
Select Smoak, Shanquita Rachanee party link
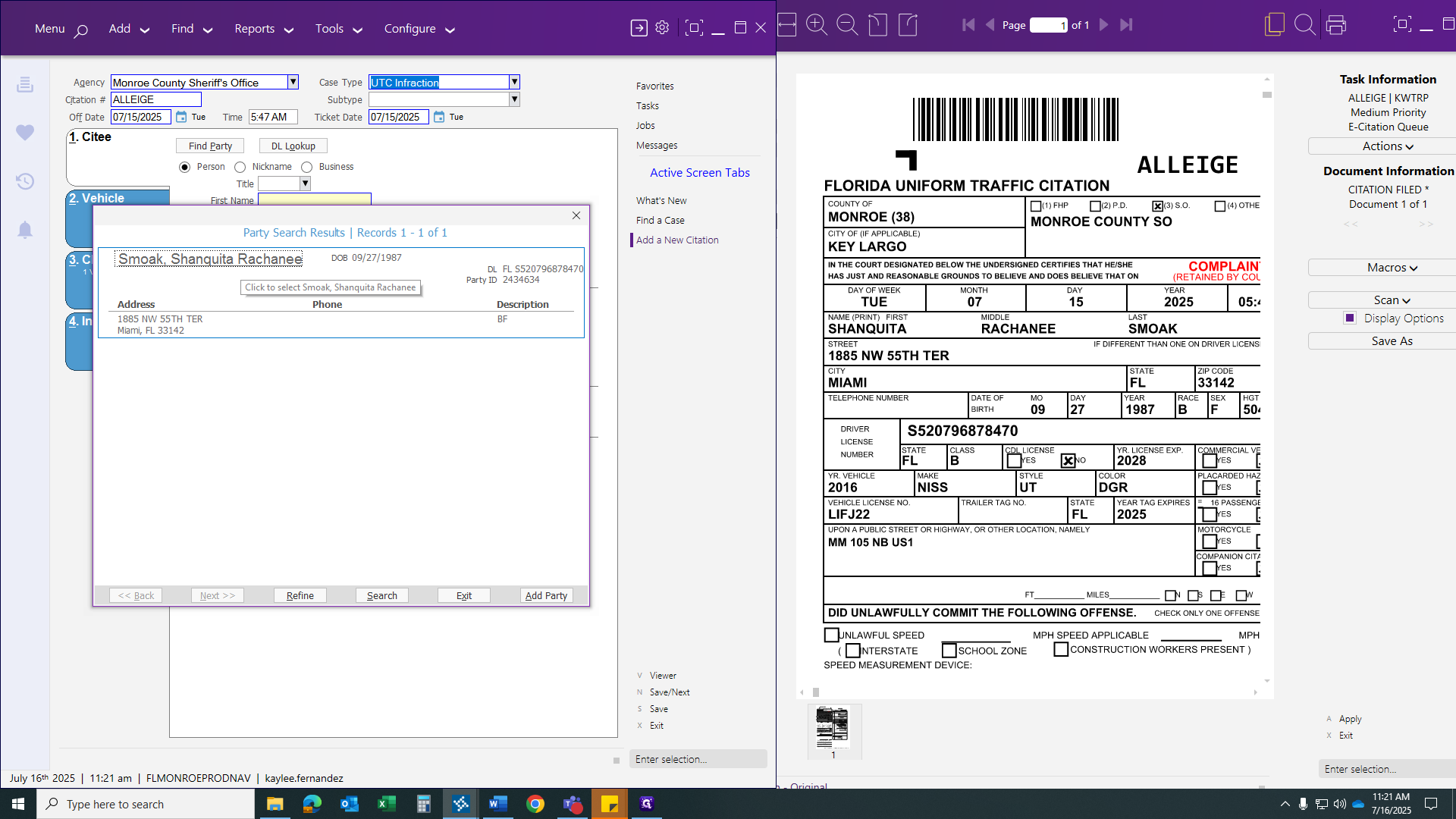point(210,259)
